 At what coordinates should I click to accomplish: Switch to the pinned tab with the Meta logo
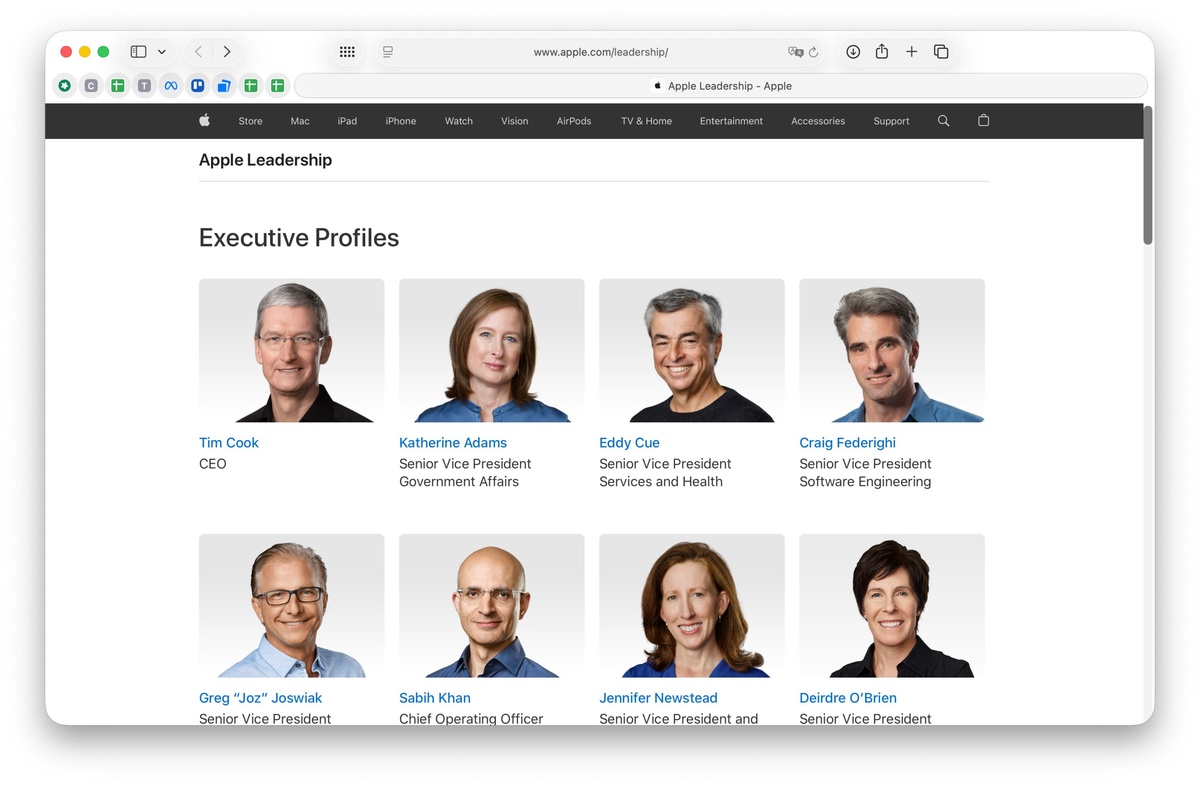click(171, 86)
